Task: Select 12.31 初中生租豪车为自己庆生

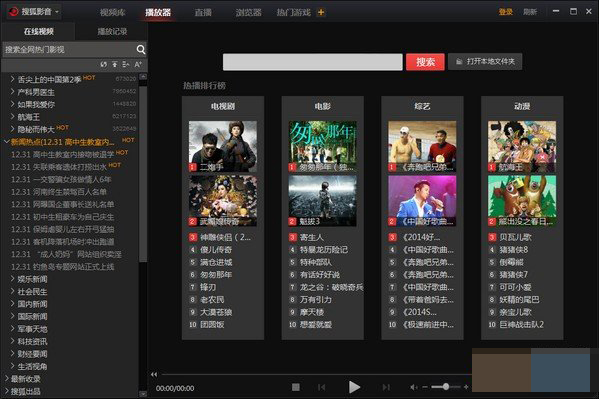Action: tap(63, 217)
